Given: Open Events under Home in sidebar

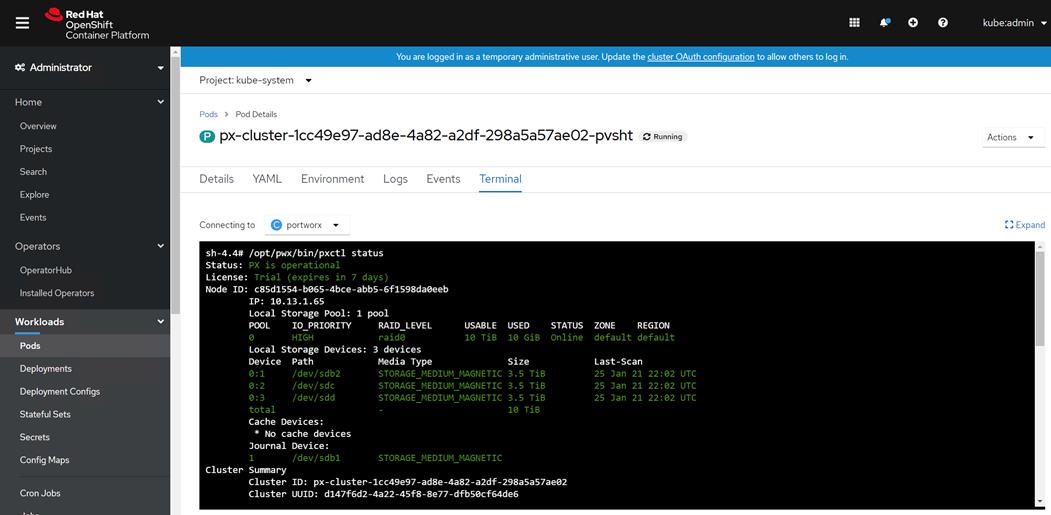Looking at the screenshot, I should (x=33, y=217).
